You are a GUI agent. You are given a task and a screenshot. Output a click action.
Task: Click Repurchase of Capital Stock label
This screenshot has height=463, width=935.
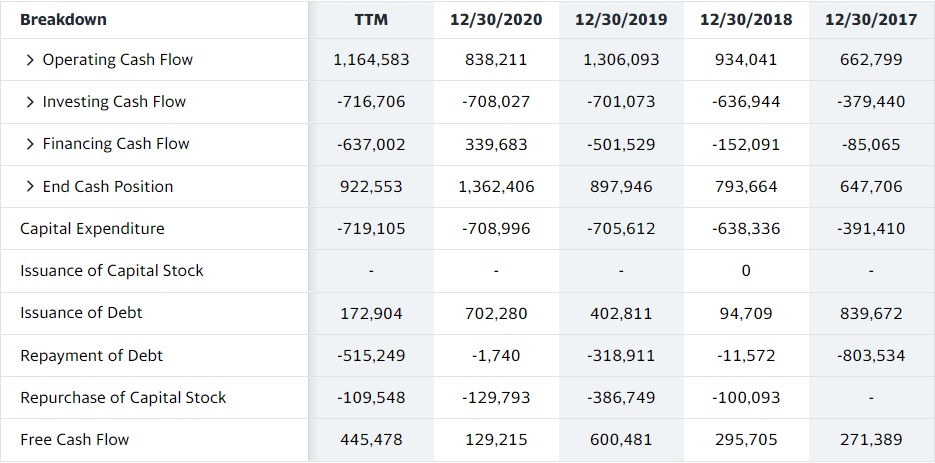pos(123,397)
